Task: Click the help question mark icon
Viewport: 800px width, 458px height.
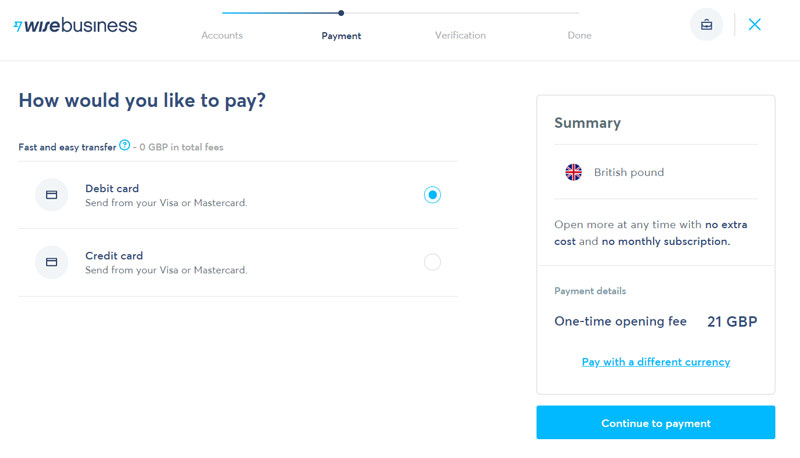Action: (x=124, y=145)
